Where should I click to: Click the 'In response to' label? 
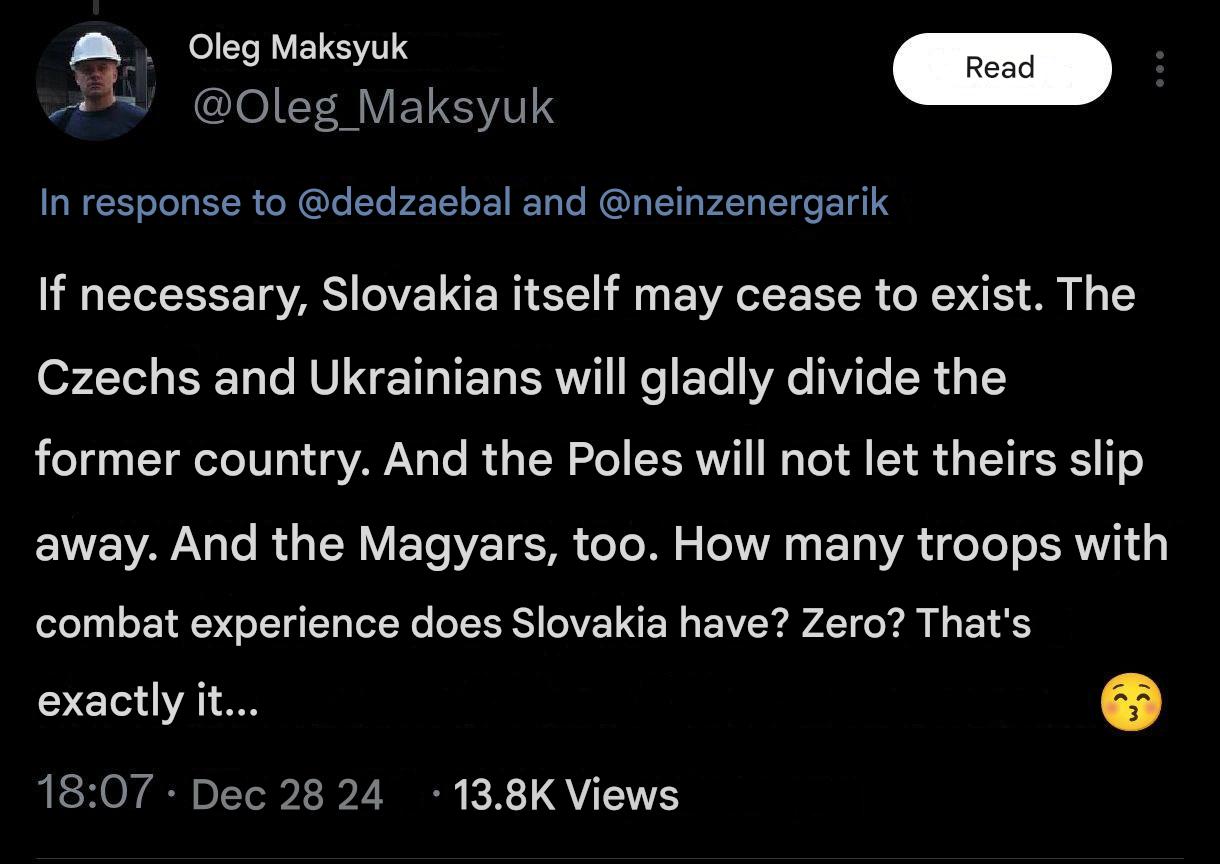(162, 203)
